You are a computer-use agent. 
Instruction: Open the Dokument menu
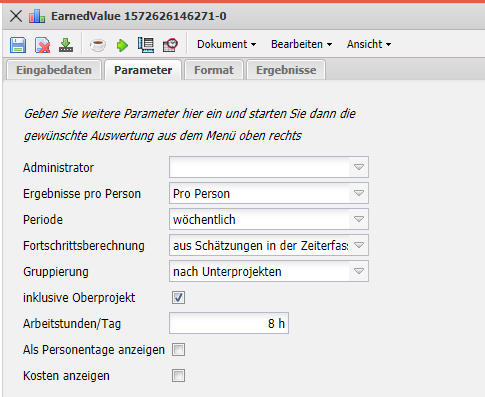pos(226,44)
